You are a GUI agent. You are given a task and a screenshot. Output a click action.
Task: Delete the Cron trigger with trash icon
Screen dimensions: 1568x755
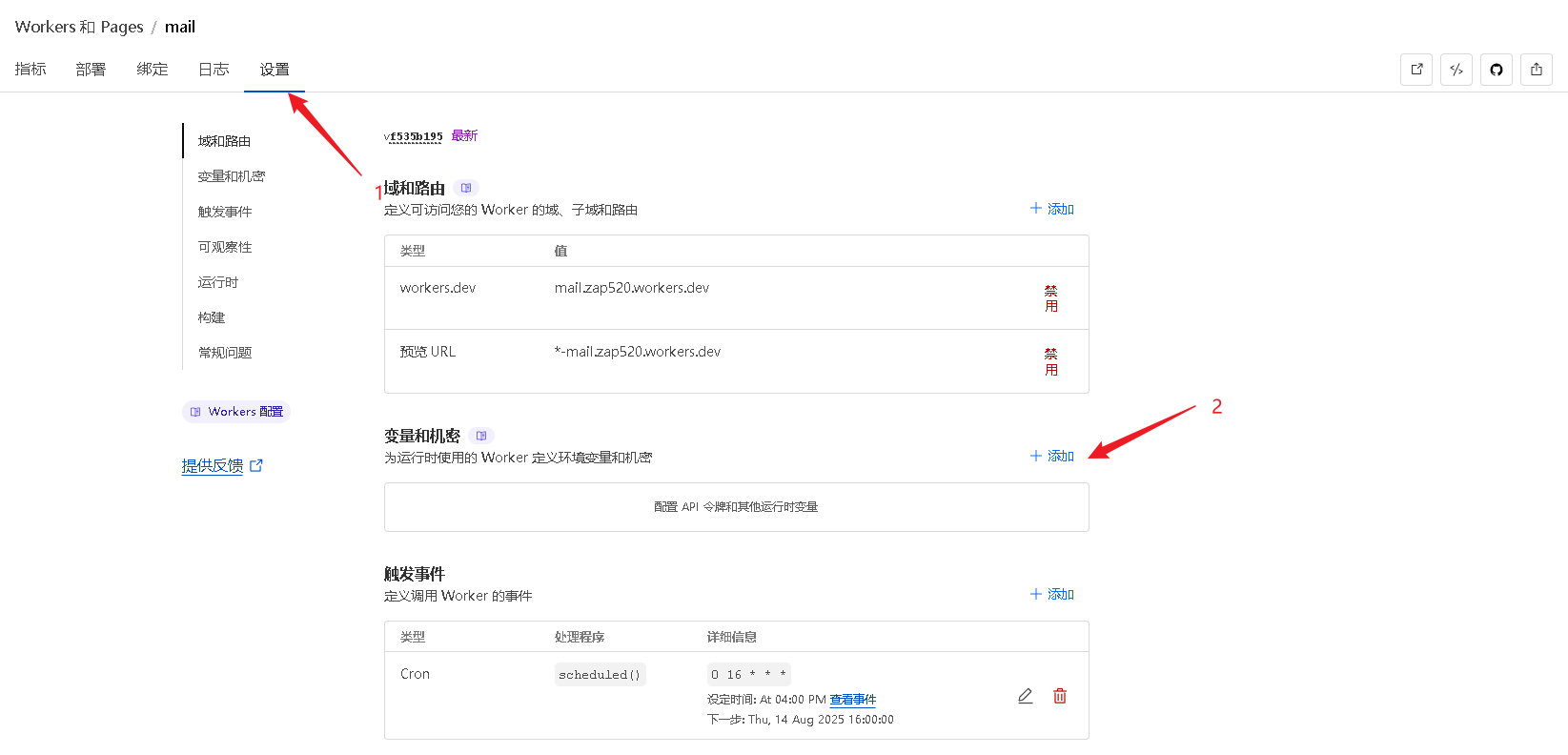[x=1060, y=696]
